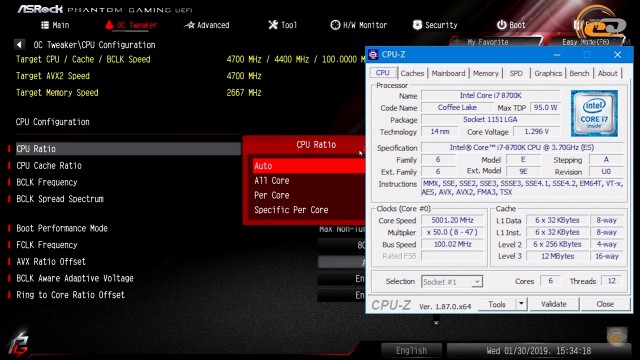Click the Core Speed value 5001.20 MHz
Image resolution: width=640 pixels, height=360 pixels.
coord(453,220)
